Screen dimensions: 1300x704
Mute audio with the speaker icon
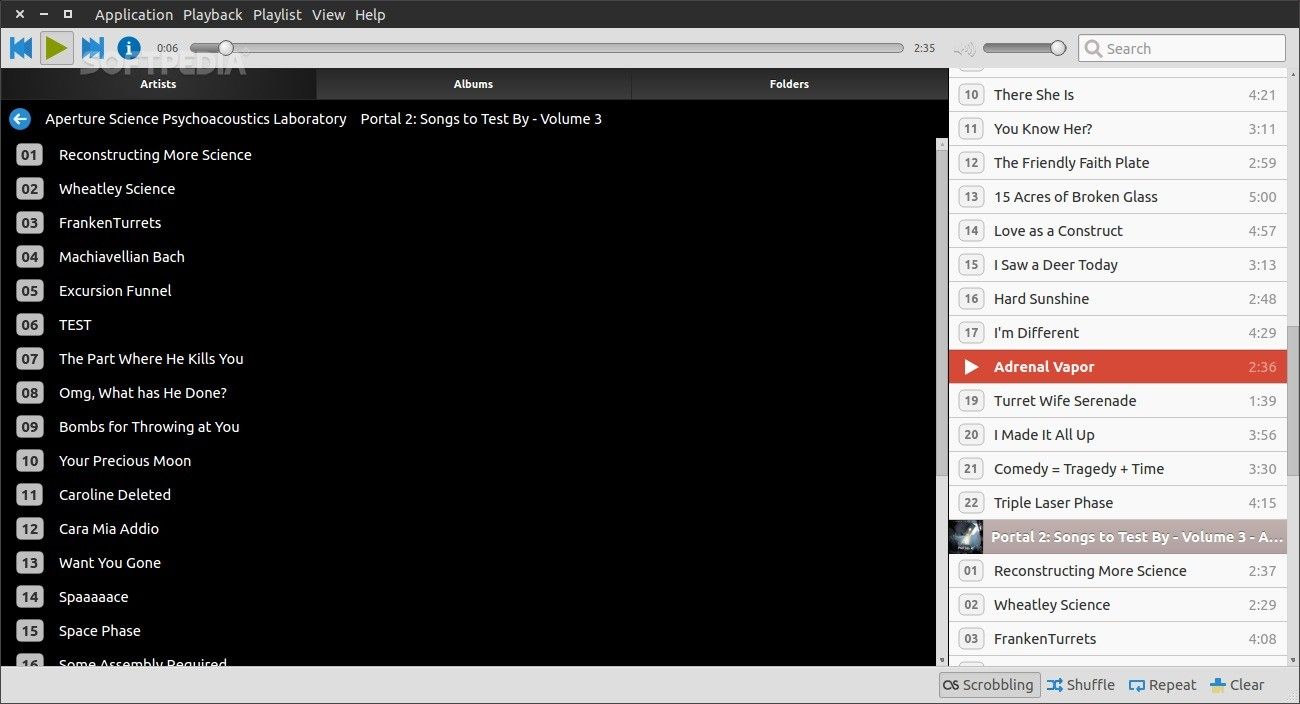[x=964, y=49]
